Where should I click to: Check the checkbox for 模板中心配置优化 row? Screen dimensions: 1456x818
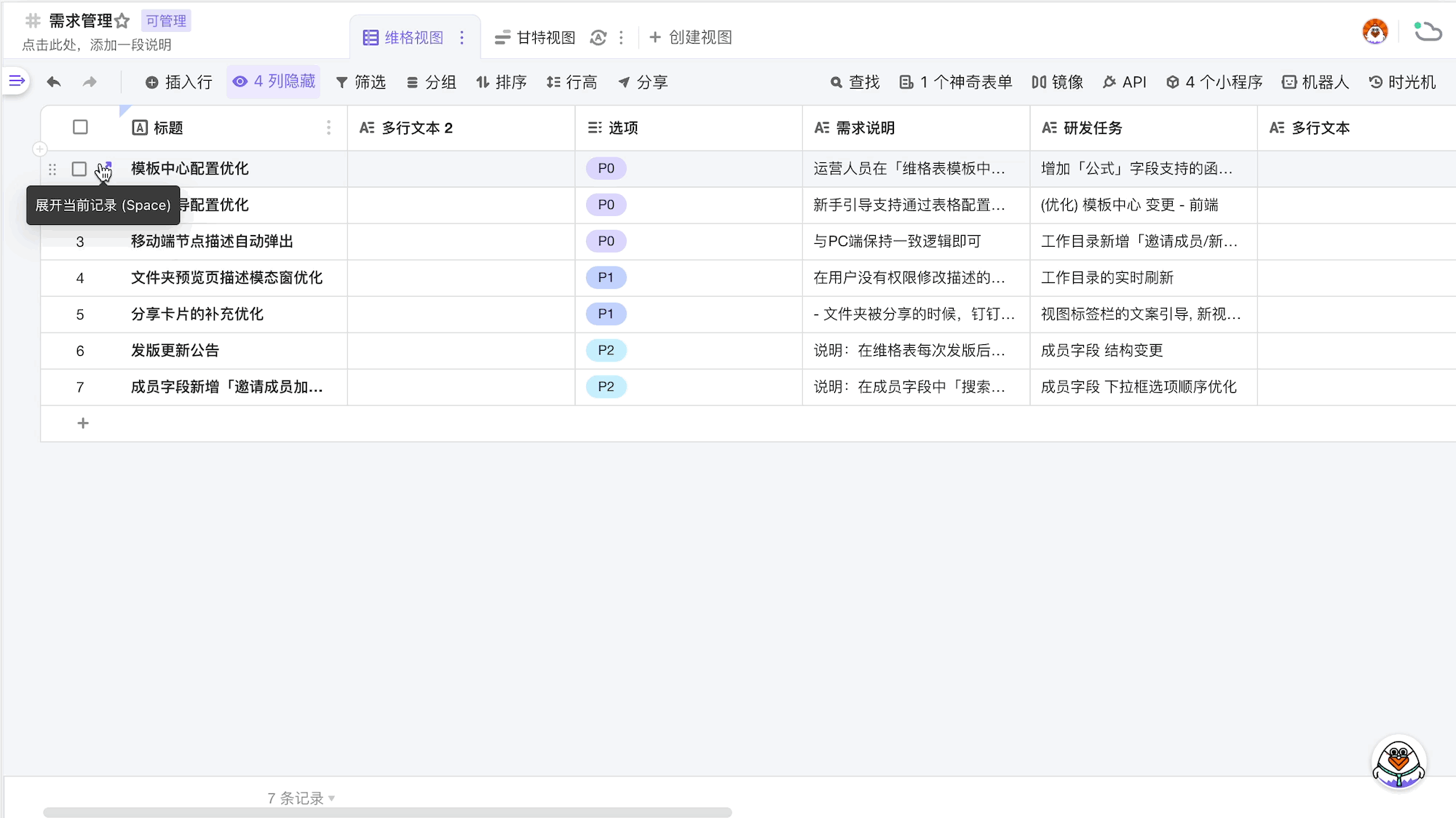pos(79,169)
